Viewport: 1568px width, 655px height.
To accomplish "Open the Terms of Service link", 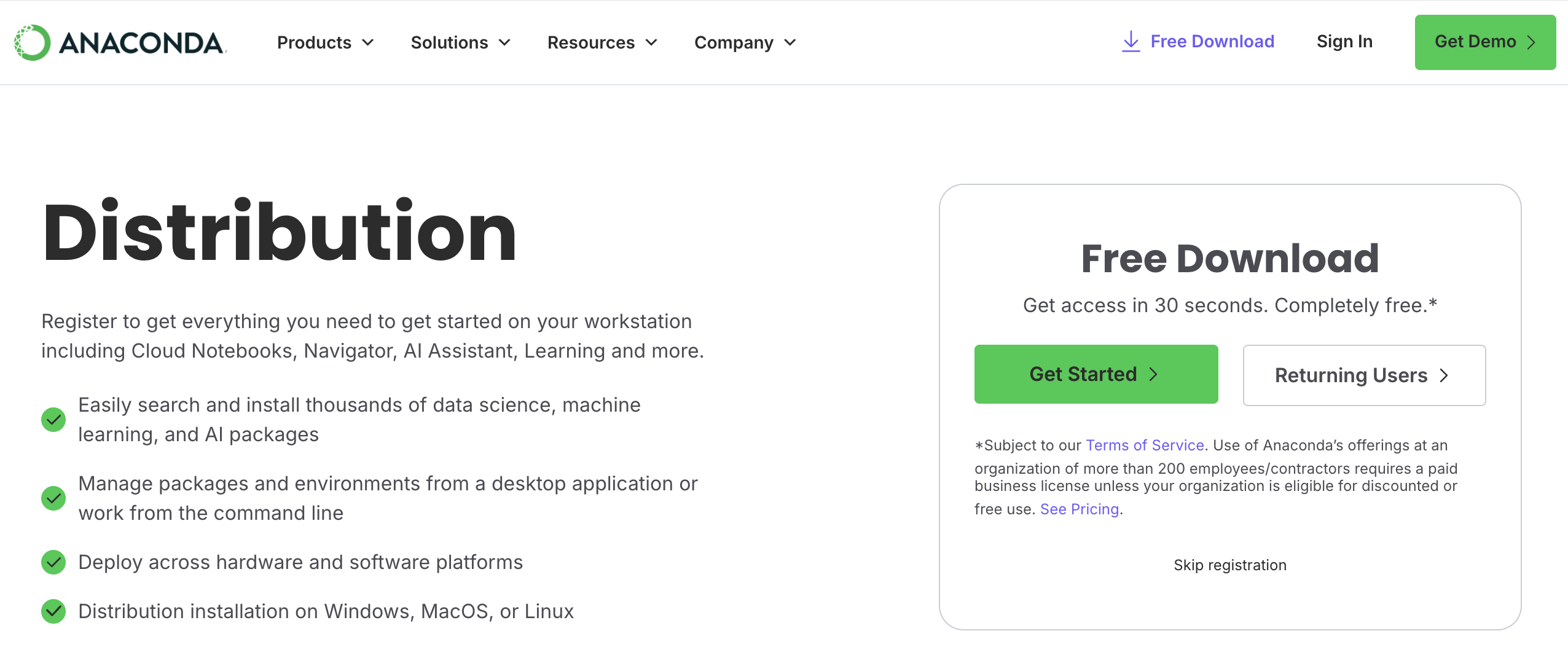I will click(x=1145, y=445).
